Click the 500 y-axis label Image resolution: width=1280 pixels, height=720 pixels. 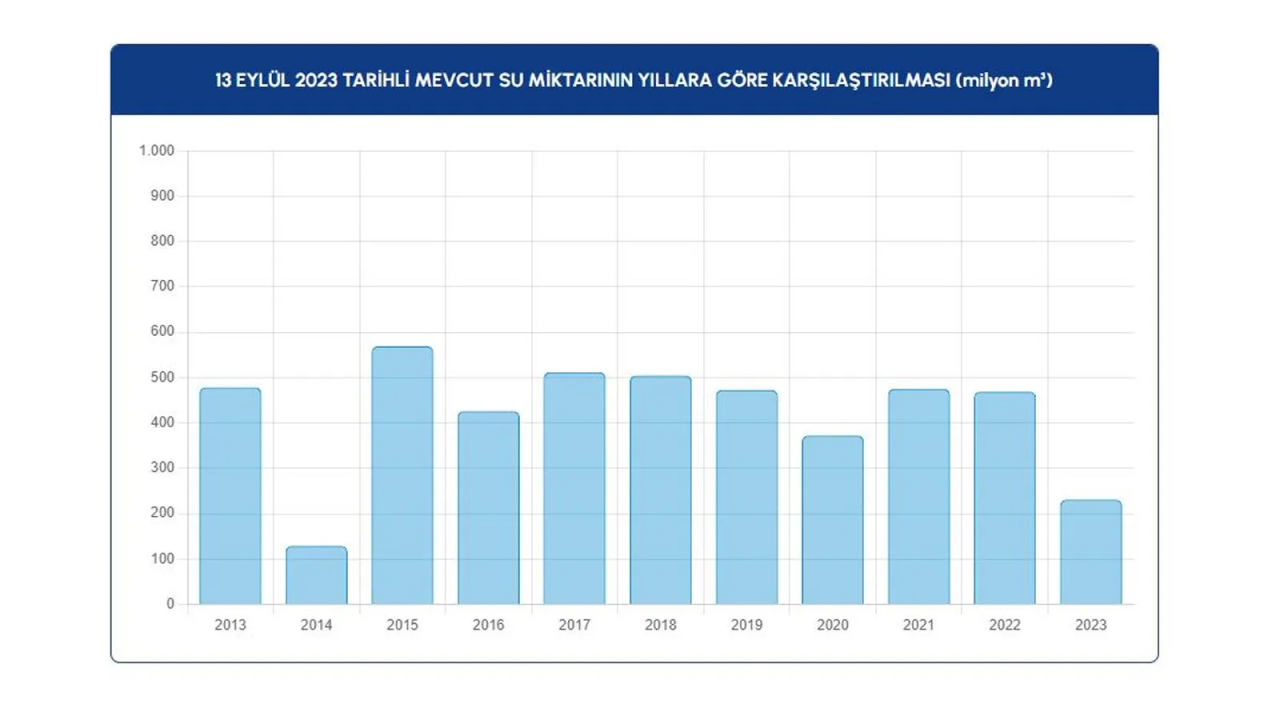(x=163, y=378)
